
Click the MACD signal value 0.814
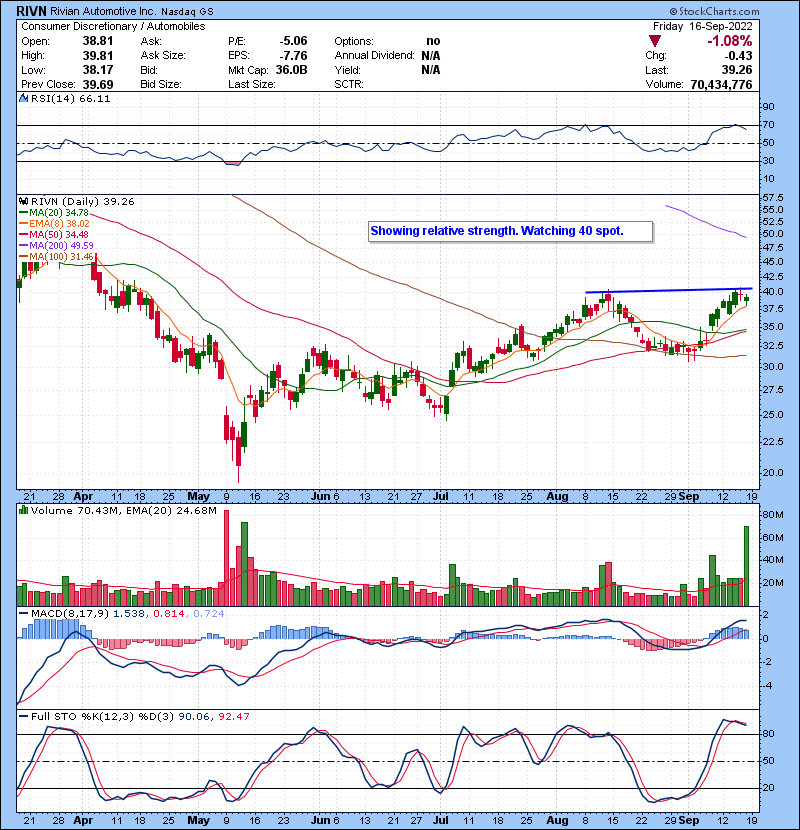click(x=169, y=614)
